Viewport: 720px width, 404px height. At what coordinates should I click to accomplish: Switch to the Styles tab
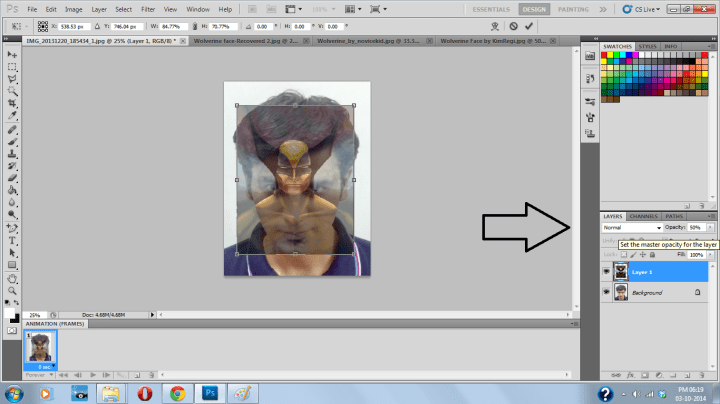tap(647, 46)
